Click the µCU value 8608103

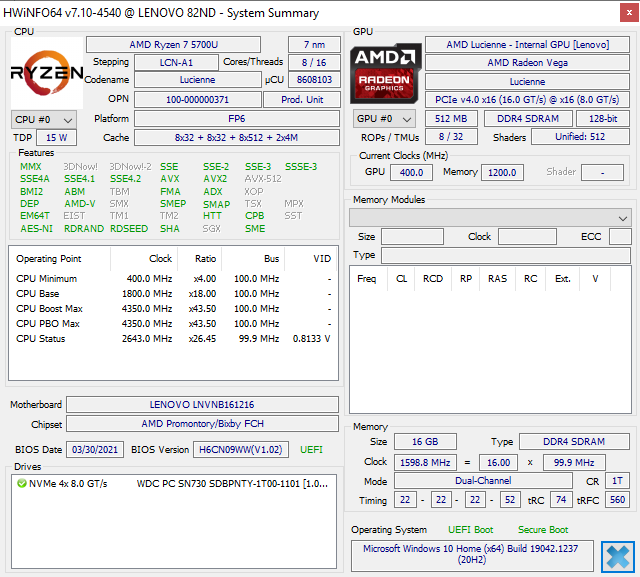[314, 80]
